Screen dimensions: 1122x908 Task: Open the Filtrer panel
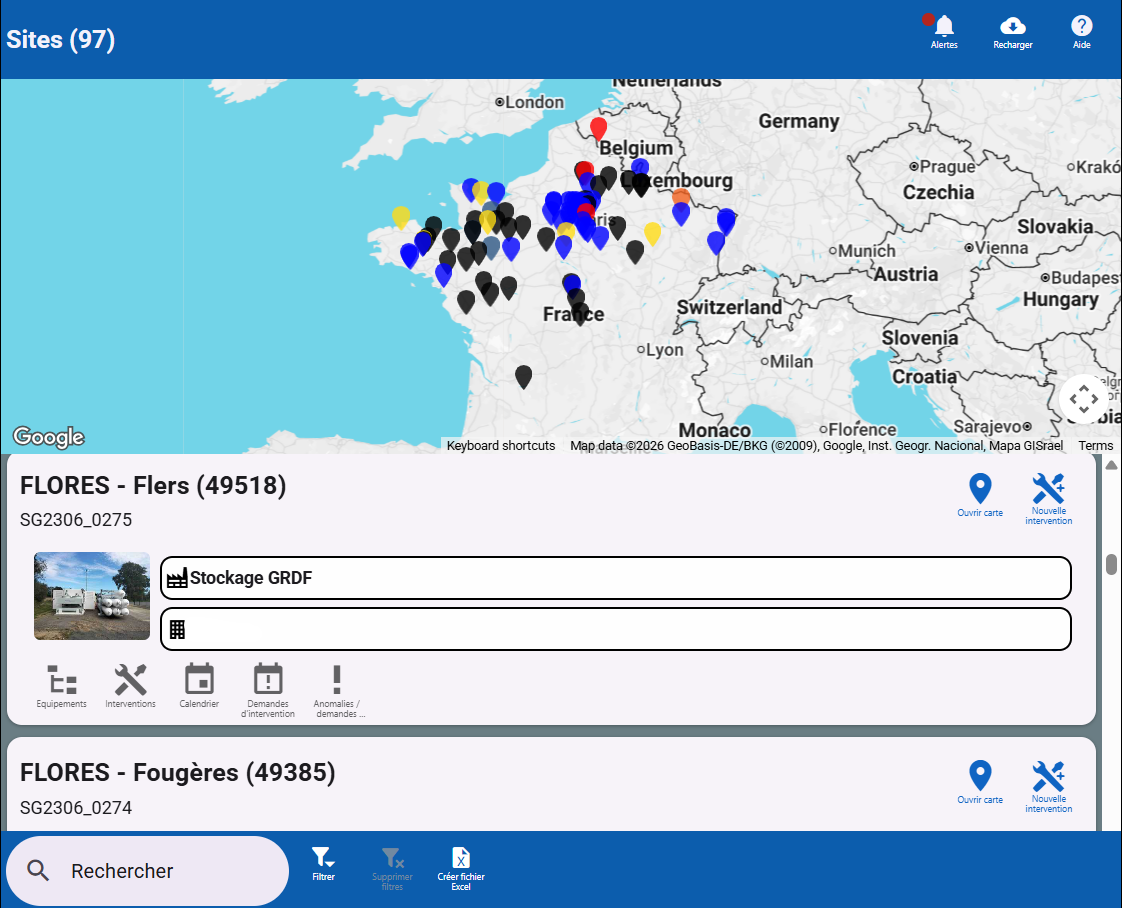(x=323, y=865)
